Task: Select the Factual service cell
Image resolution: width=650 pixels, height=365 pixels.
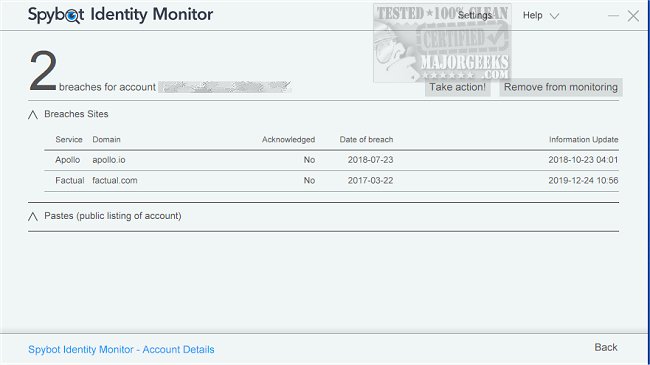Action: pyautogui.click(x=69, y=180)
